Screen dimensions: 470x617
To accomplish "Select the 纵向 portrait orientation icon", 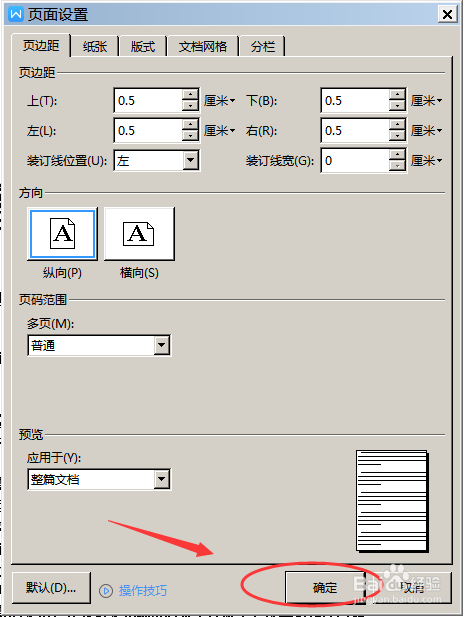I will (x=63, y=234).
